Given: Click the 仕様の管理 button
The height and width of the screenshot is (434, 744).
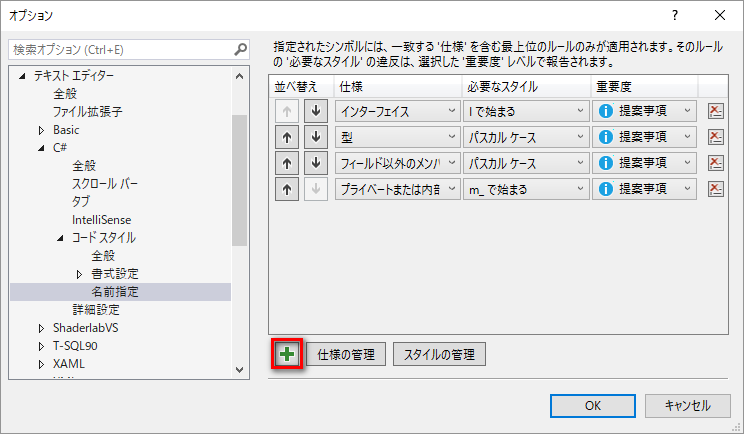Looking at the screenshot, I should [x=346, y=354].
